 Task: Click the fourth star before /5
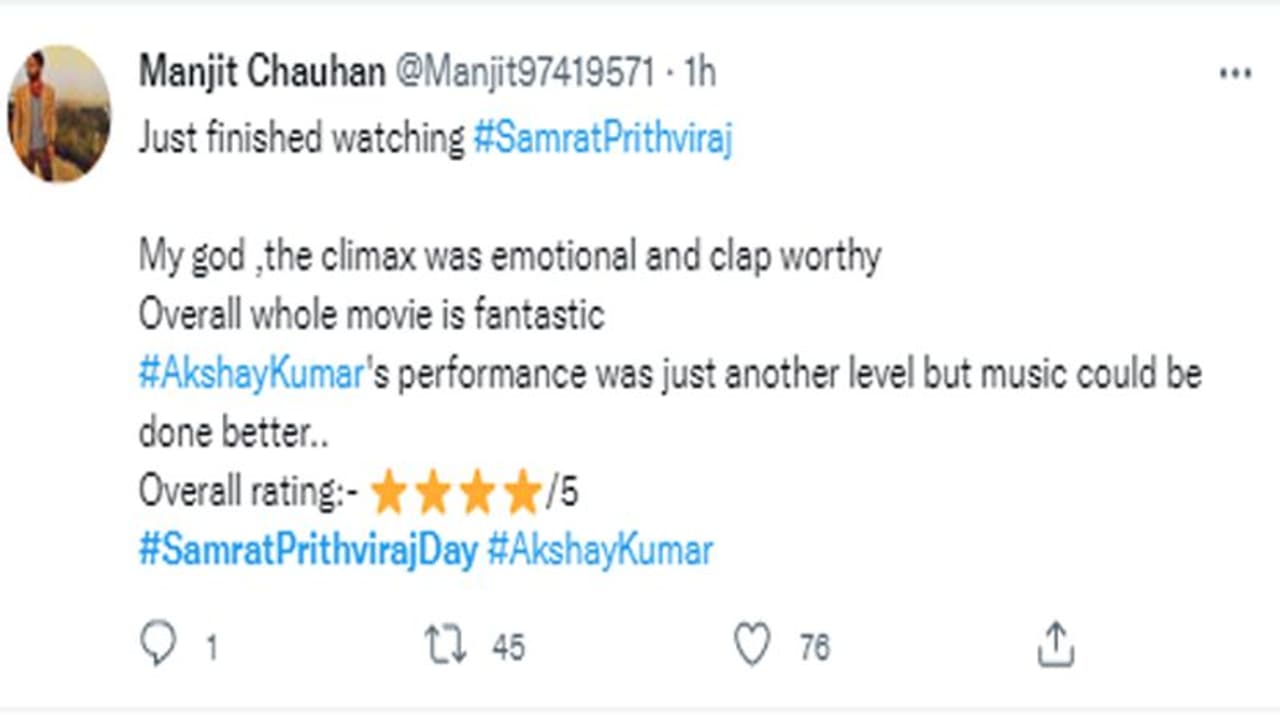pyautogui.click(x=522, y=493)
